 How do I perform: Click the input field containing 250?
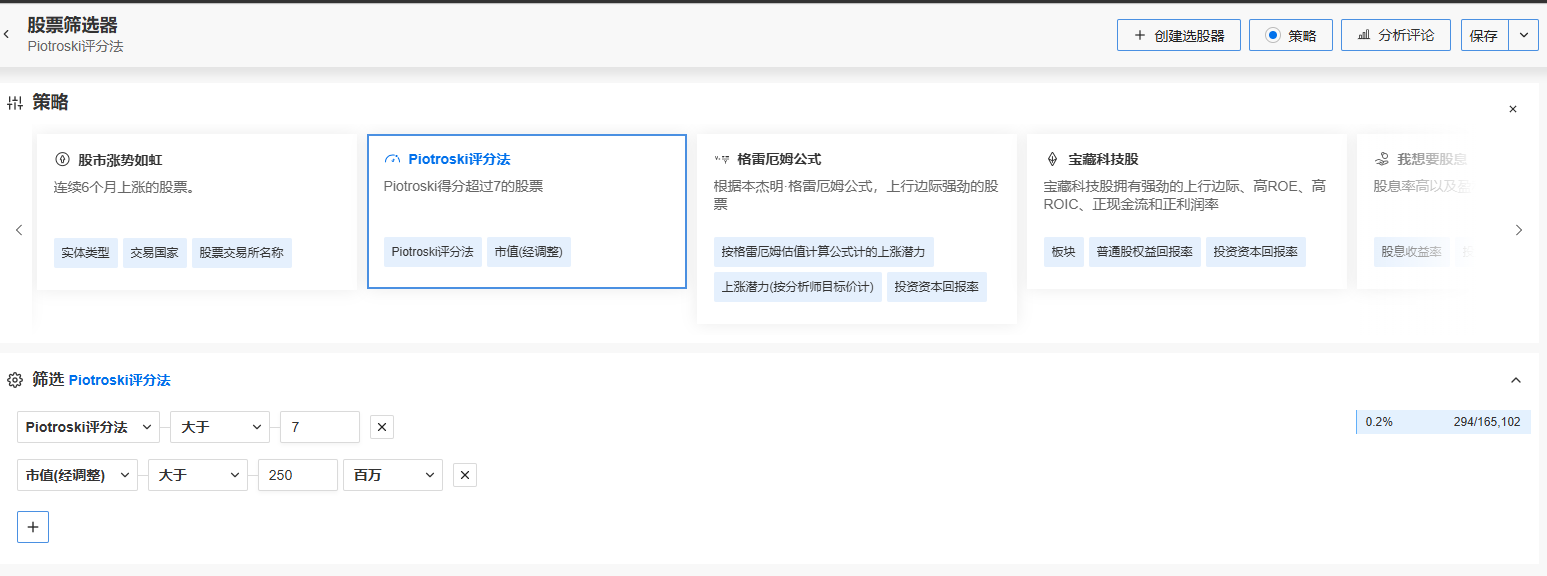point(297,475)
